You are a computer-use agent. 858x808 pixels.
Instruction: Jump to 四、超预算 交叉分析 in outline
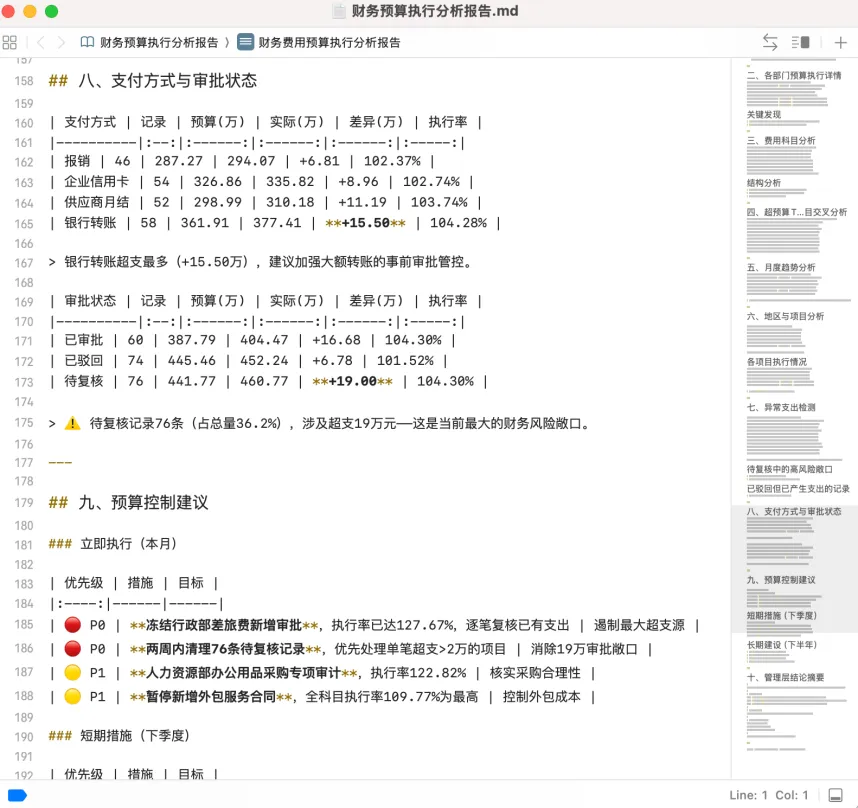coord(797,212)
